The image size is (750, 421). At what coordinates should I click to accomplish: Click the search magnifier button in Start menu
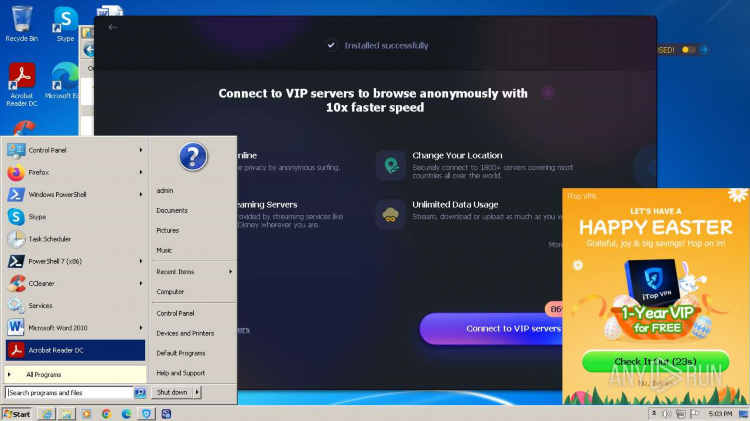[140, 393]
